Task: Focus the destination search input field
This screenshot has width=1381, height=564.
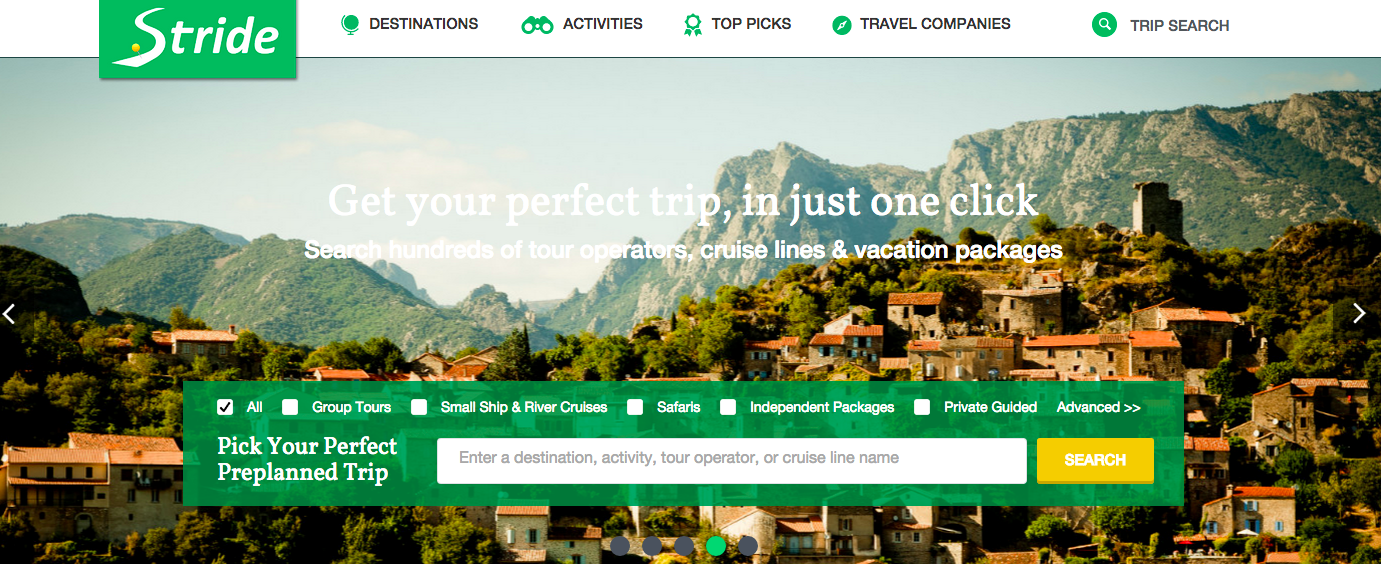Action: coord(732,460)
